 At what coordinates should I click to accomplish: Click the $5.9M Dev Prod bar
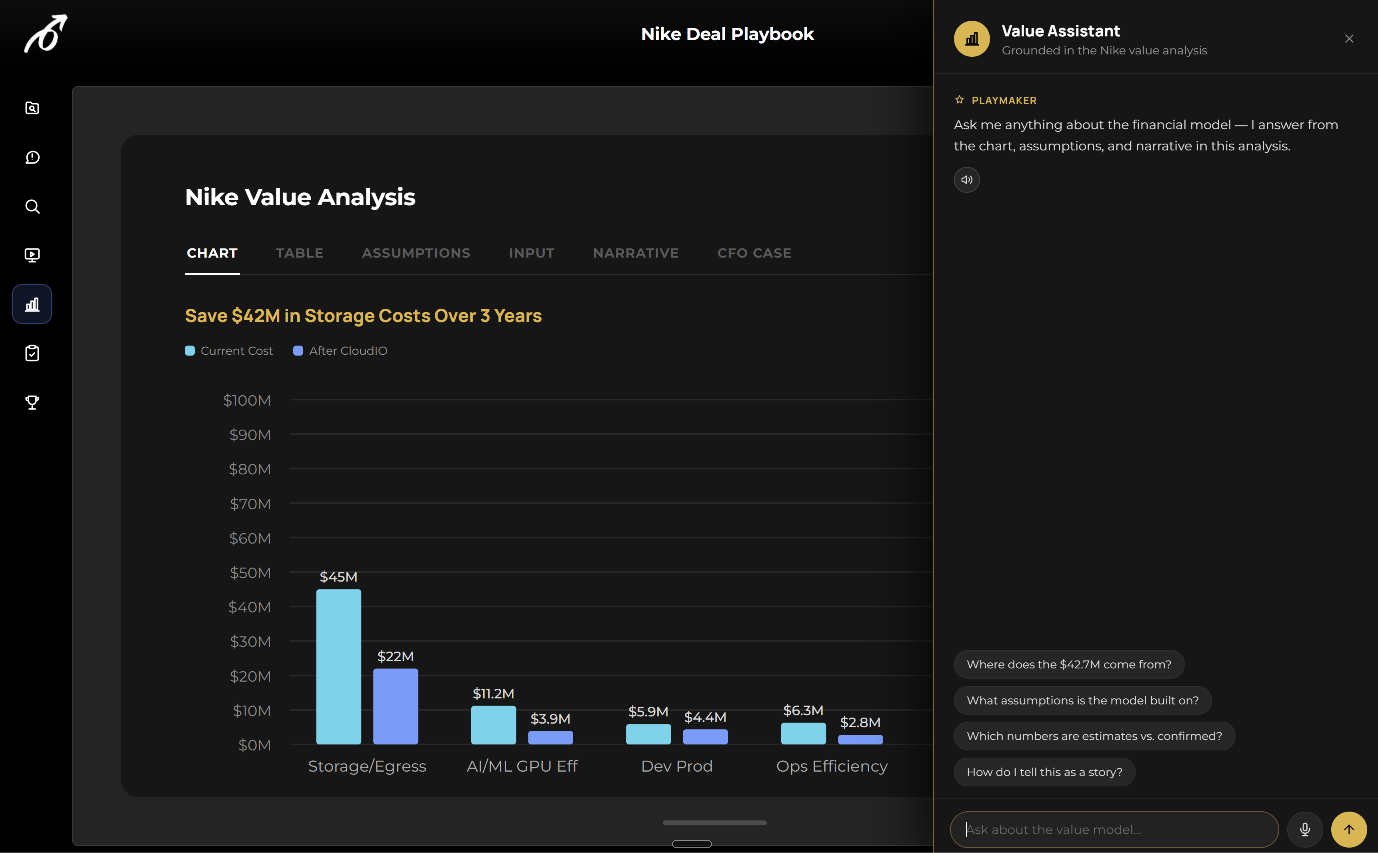(x=649, y=734)
